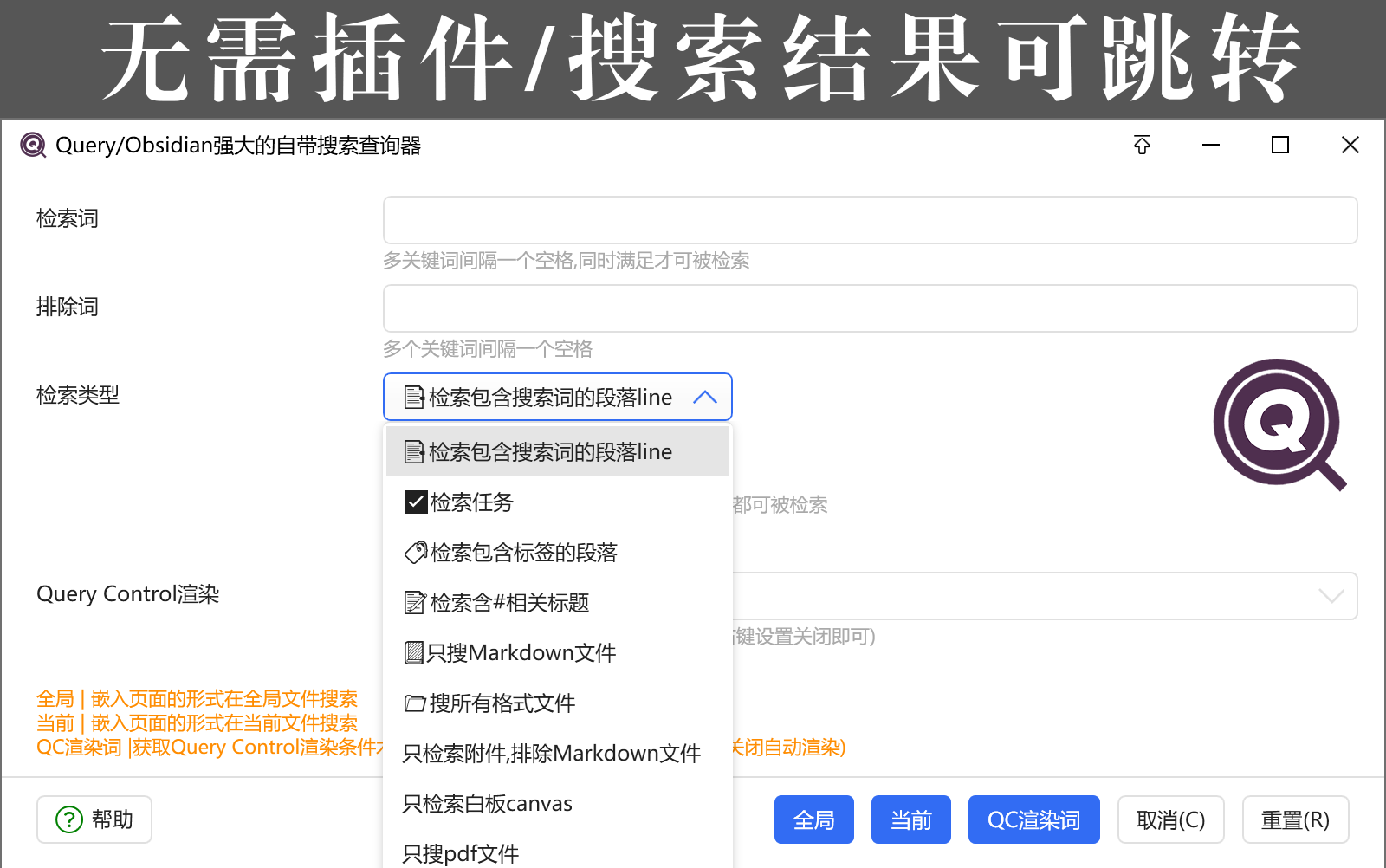Click the green question mark help icon
This screenshot has width=1386, height=868.
69,819
